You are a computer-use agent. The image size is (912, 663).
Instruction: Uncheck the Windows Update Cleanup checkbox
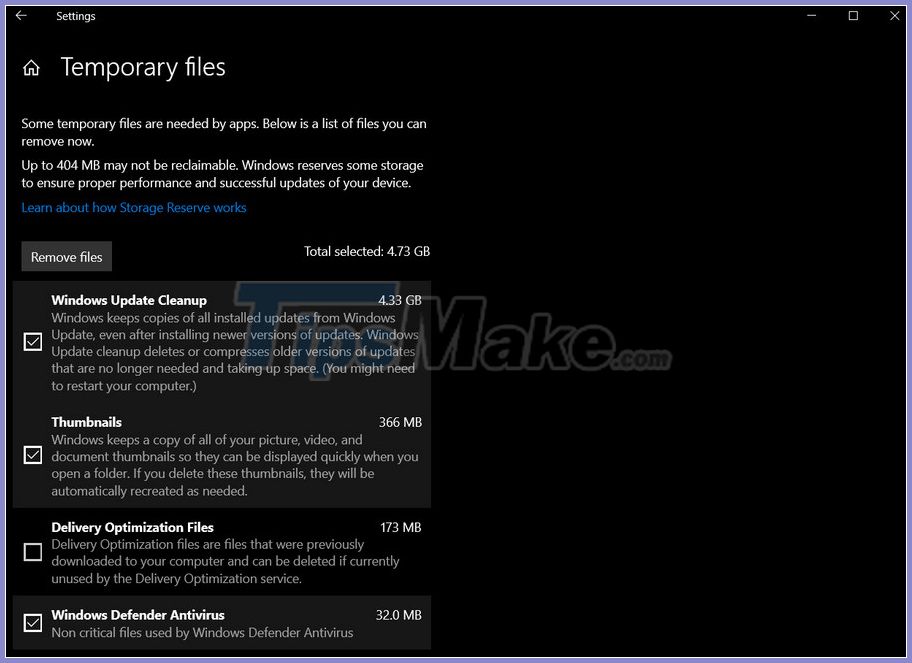[32, 342]
